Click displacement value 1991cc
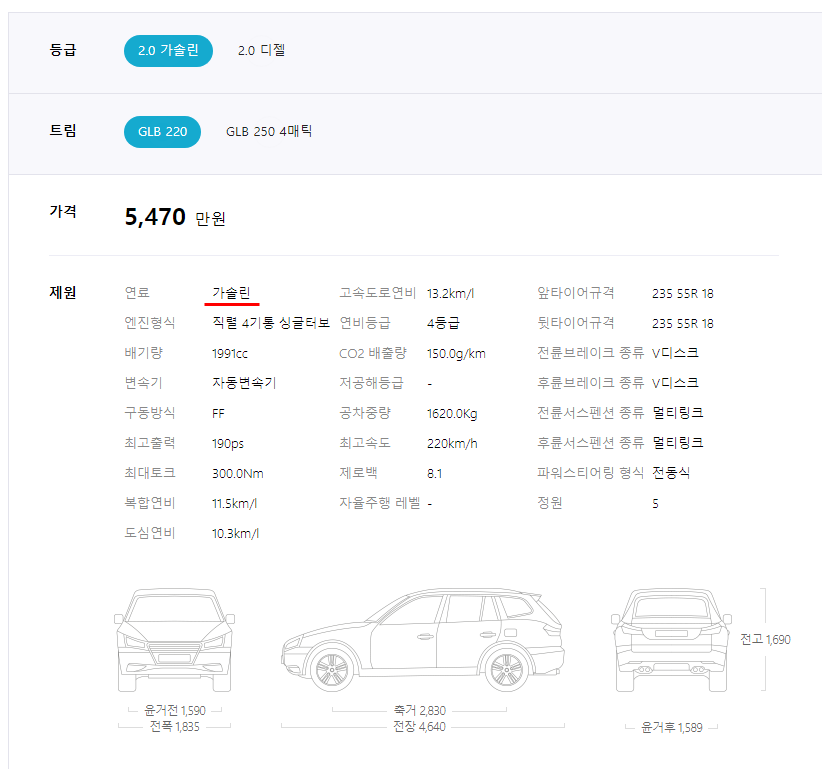Screen dimensions: 822x769 [230, 353]
